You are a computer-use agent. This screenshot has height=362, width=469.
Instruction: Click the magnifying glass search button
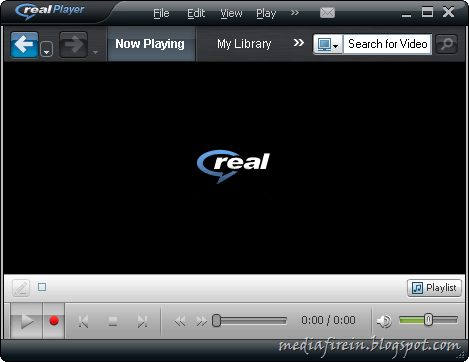tap(447, 44)
